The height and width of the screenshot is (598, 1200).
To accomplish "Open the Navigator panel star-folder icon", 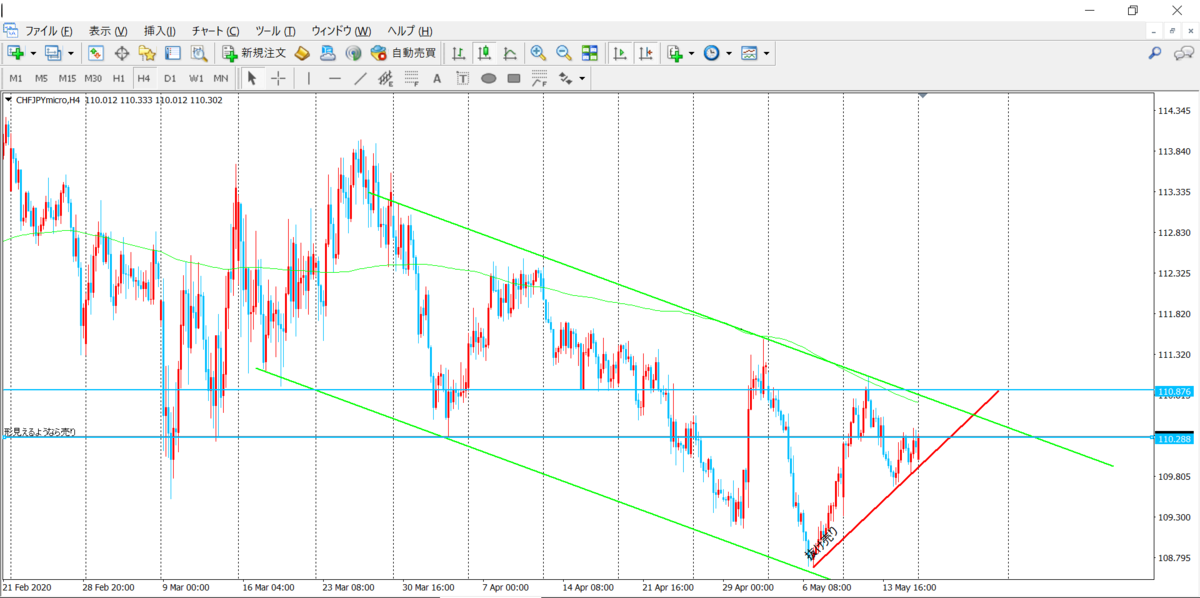I will pyautogui.click(x=147, y=53).
